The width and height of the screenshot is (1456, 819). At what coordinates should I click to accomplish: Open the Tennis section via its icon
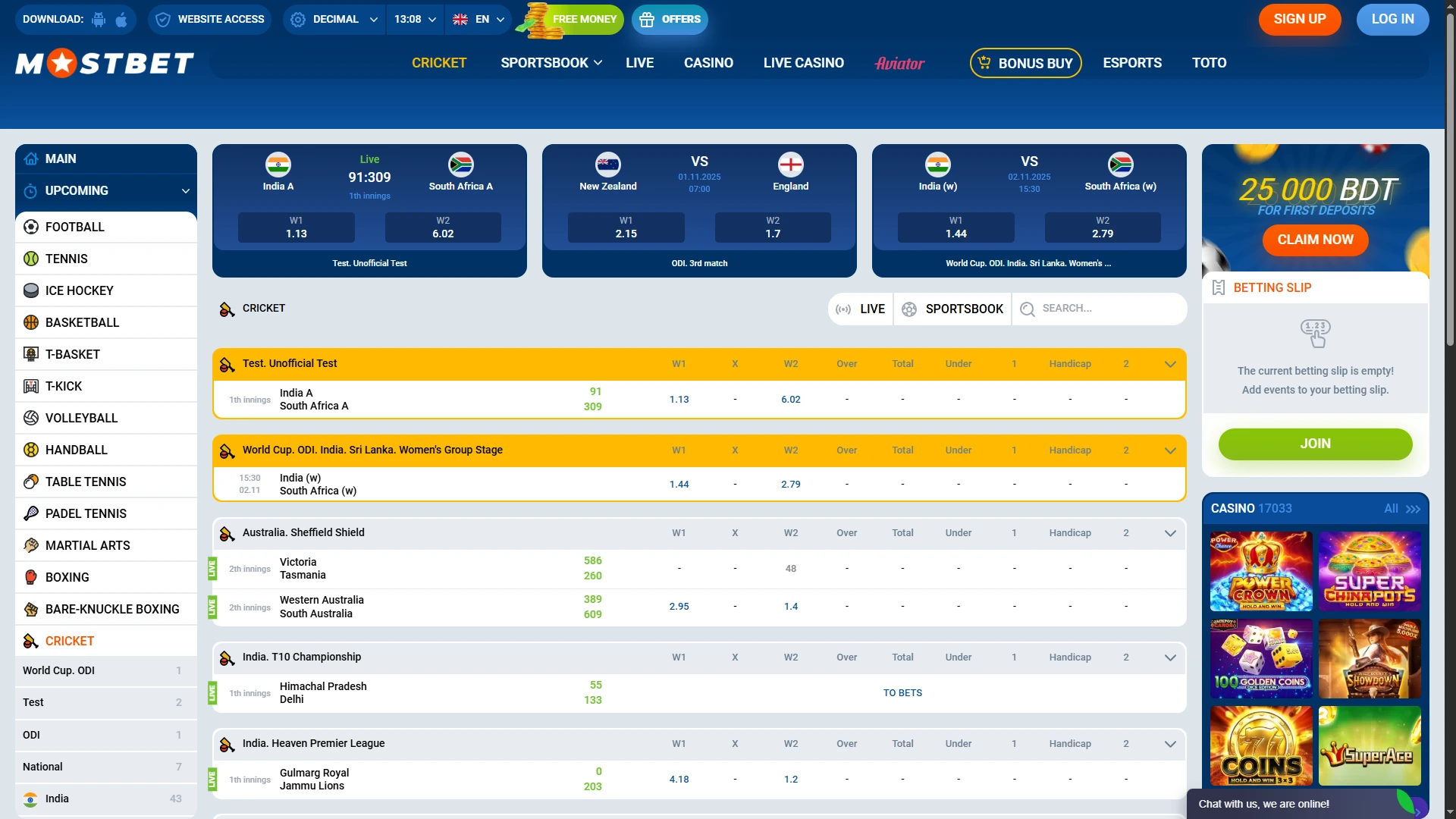[x=30, y=259]
